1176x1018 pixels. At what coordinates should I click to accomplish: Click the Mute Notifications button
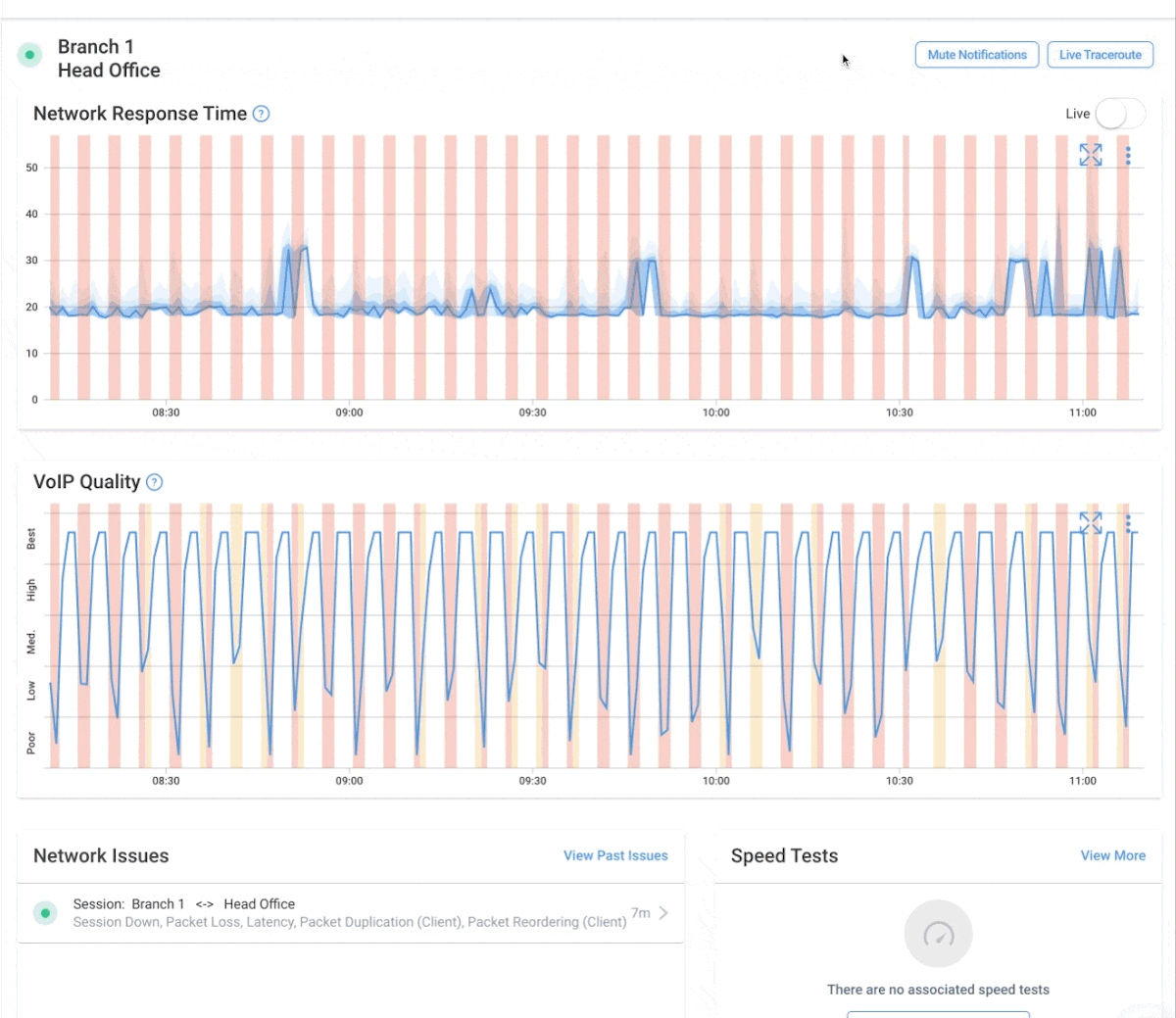976,55
